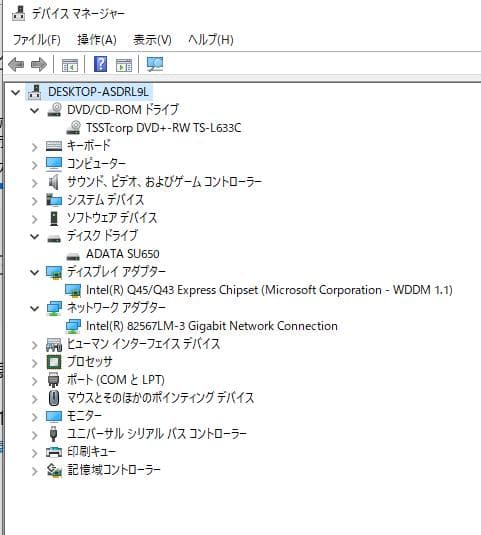Toggle the action pane toolbar icon
The image size is (481, 535).
coord(124,65)
